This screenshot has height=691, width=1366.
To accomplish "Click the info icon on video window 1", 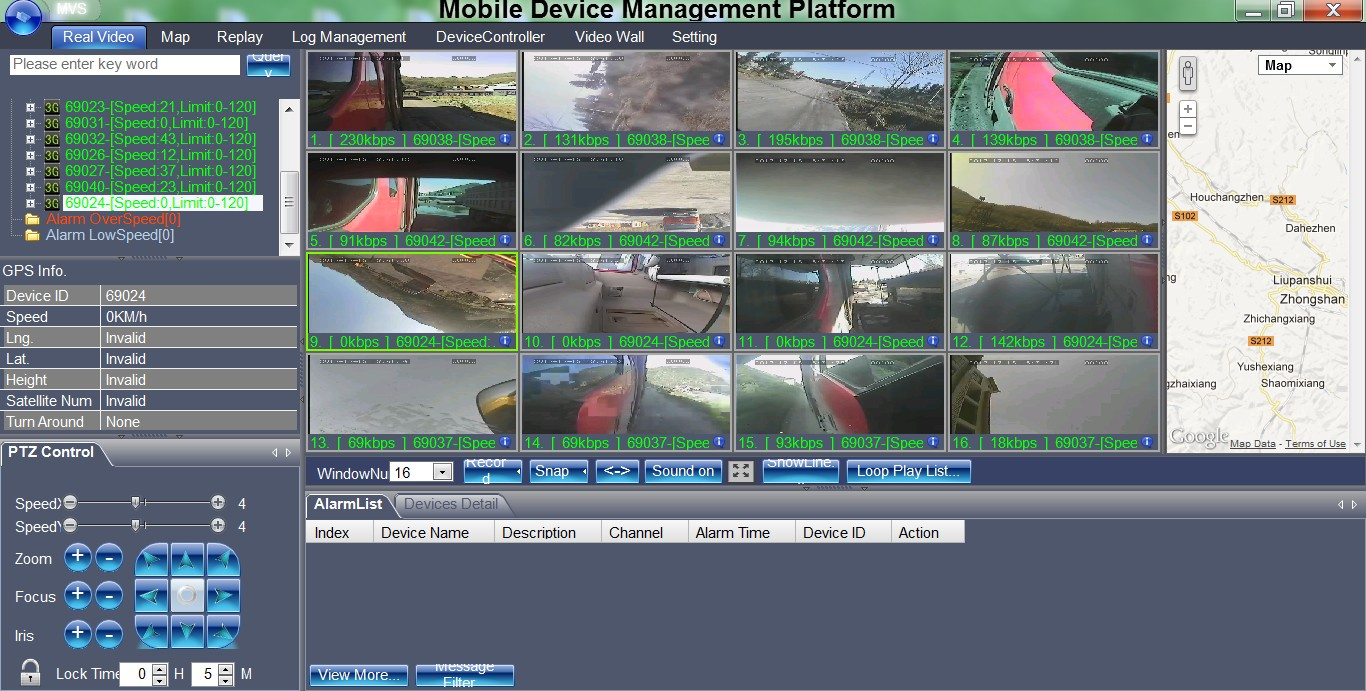I will [x=505, y=139].
